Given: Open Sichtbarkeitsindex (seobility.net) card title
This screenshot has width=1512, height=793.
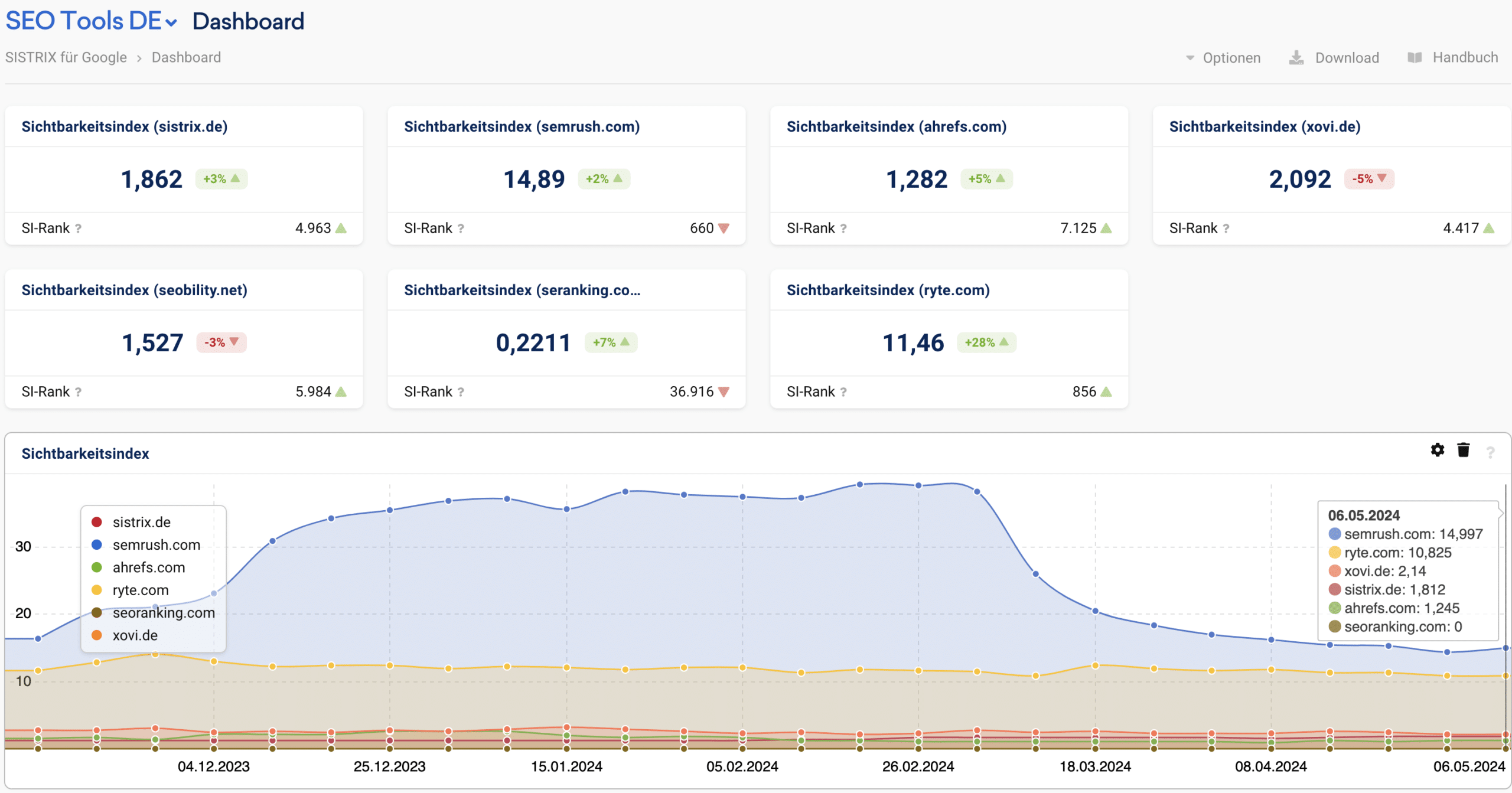Looking at the screenshot, I should 135,291.
